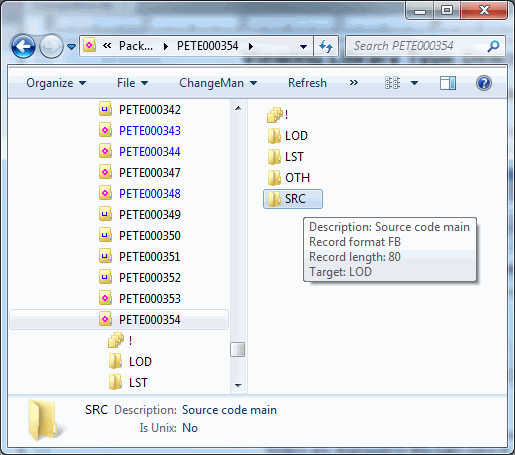
Task: Click the search magnifier icon
Action: point(493,46)
